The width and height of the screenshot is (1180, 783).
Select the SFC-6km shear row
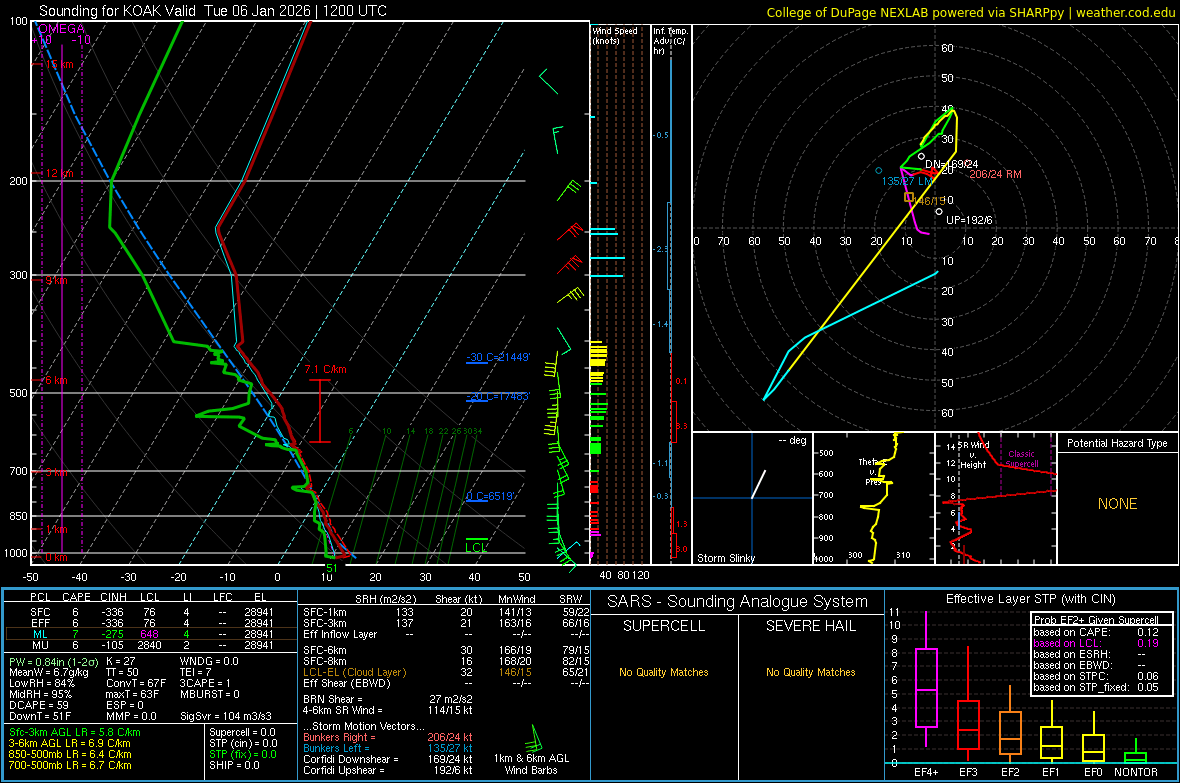pos(446,650)
